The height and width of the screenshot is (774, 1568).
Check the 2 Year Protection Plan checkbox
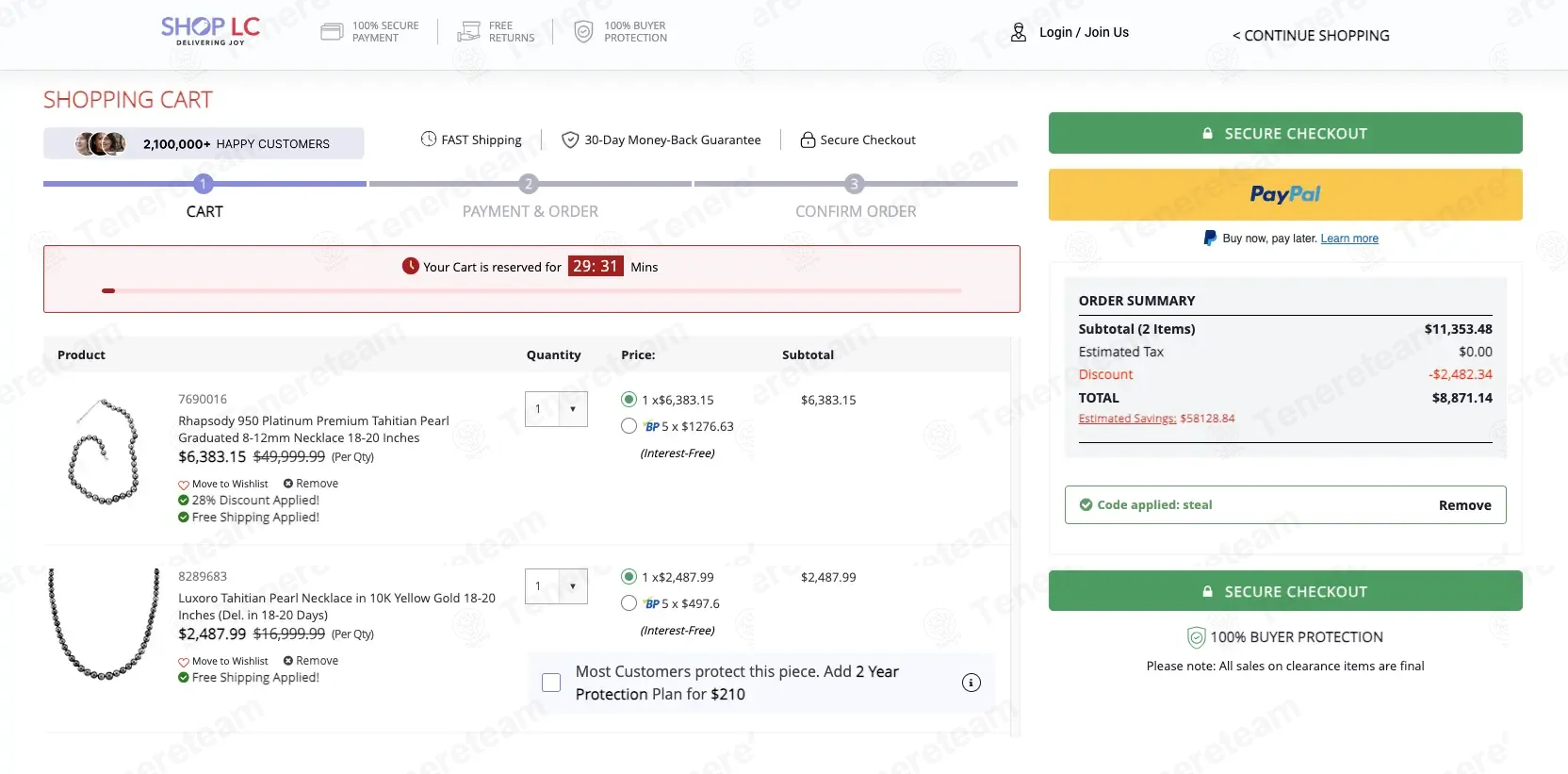point(551,683)
